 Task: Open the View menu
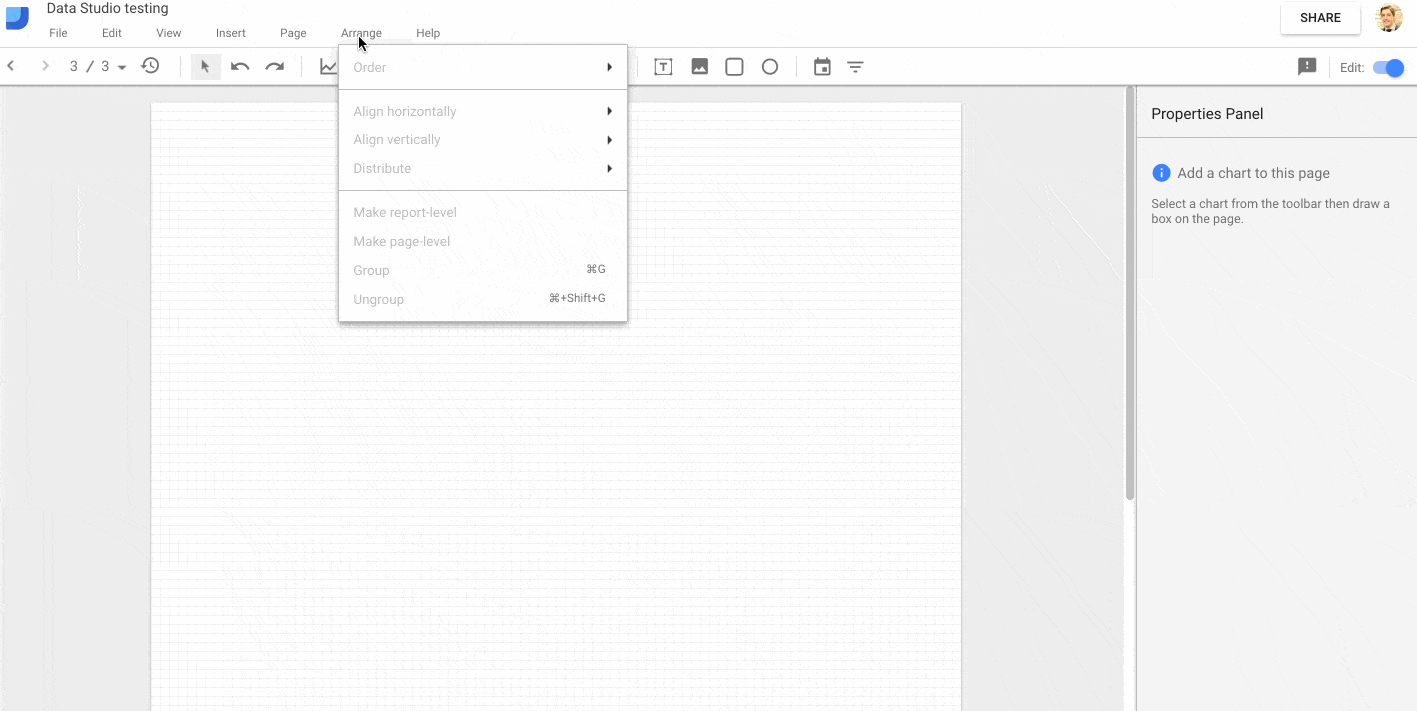point(169,33)
